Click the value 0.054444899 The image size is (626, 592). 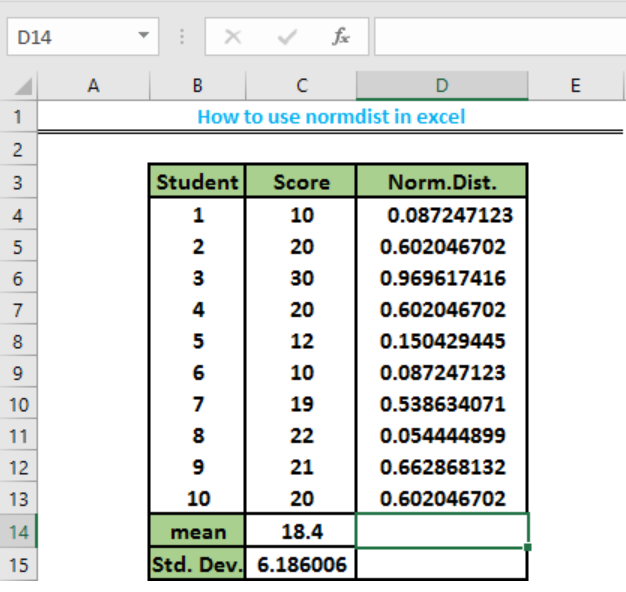(x=443, y=436)
